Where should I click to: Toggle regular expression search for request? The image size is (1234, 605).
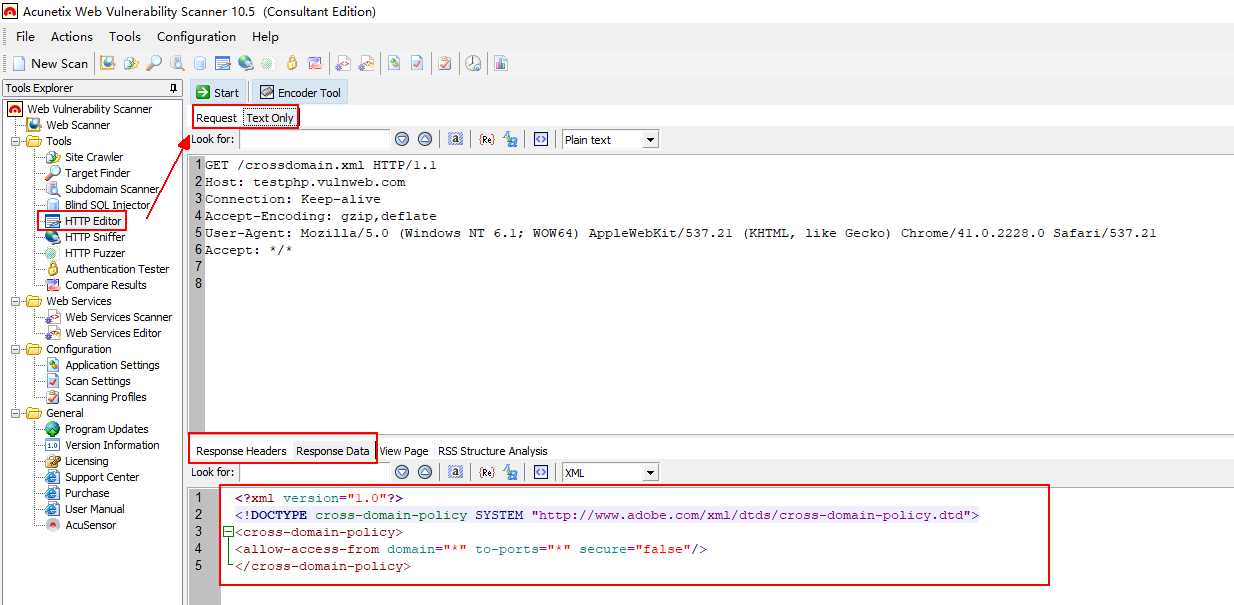487,140
